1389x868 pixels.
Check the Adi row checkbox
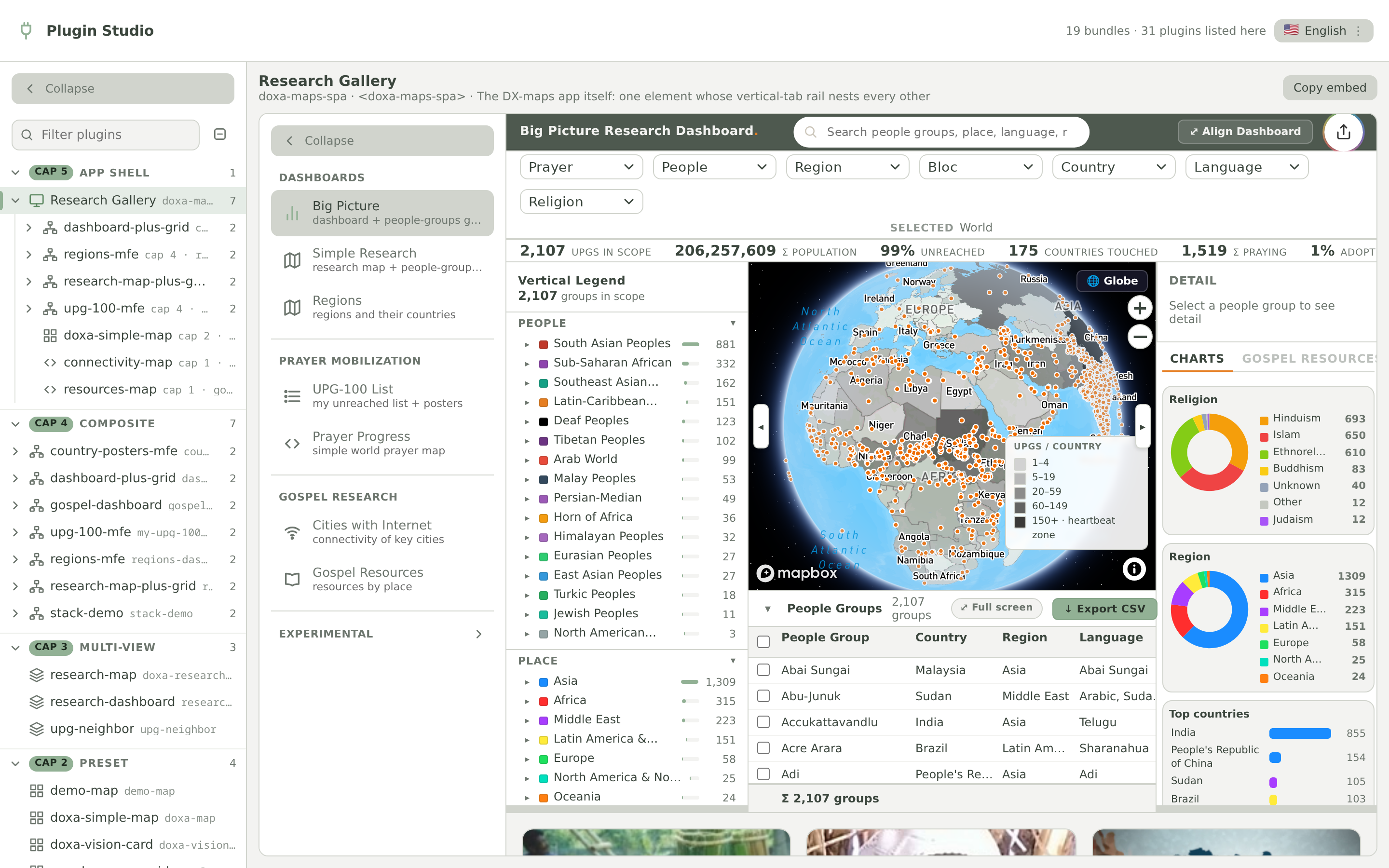tap(763, 774)
